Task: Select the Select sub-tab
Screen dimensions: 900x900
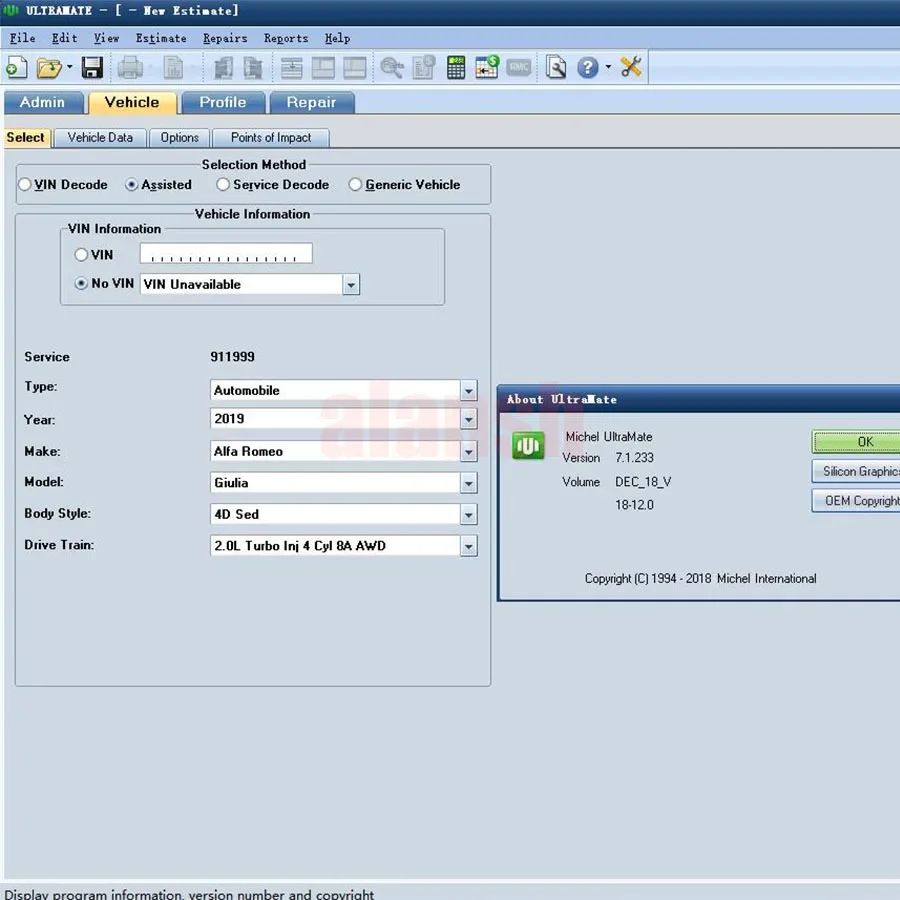Action: [x=26, y=138]
